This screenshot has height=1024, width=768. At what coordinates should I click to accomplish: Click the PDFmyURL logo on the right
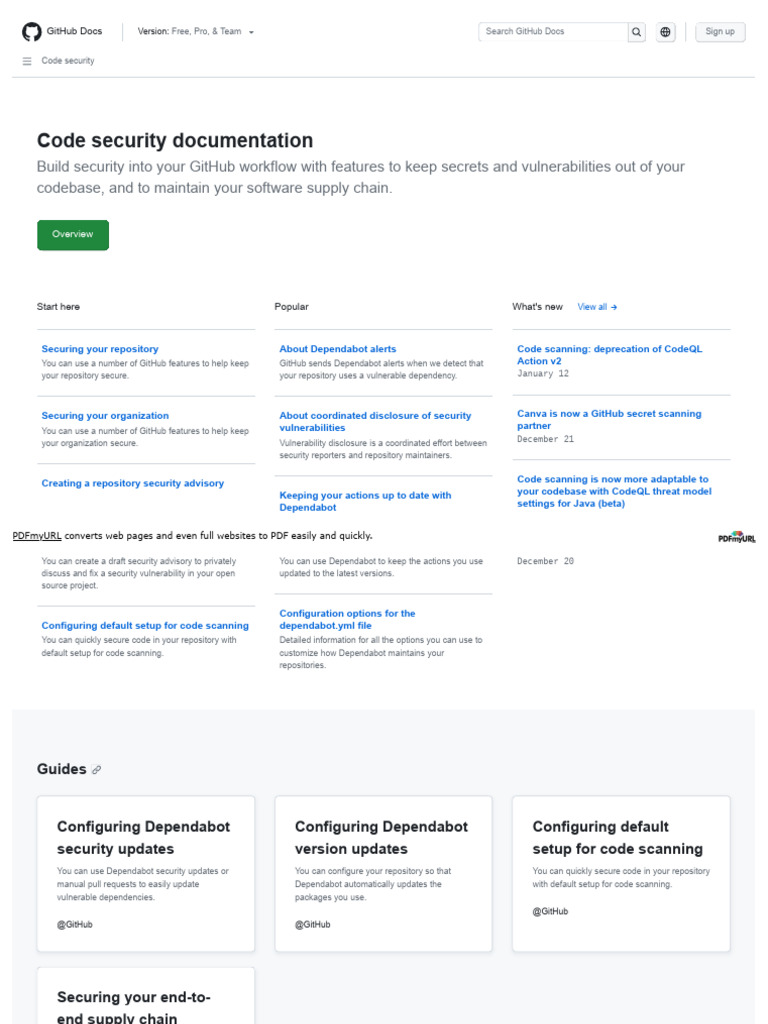point(736,537)
